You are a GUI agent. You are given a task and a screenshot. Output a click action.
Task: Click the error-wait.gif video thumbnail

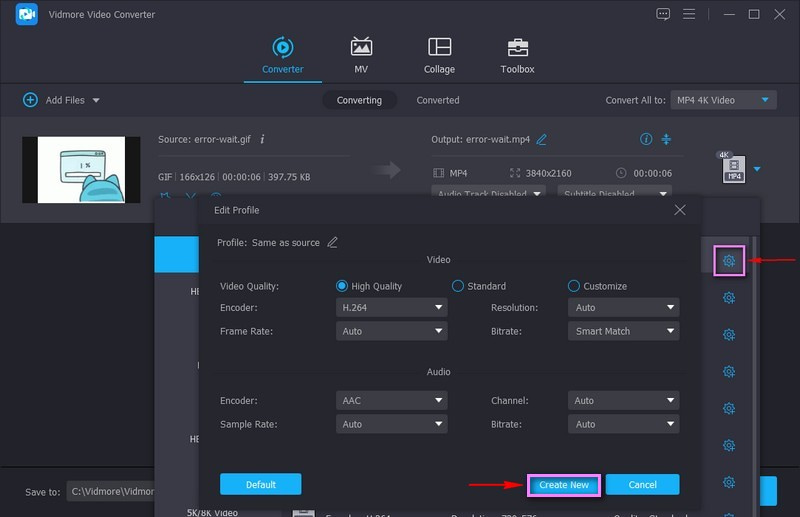point(81,170)
